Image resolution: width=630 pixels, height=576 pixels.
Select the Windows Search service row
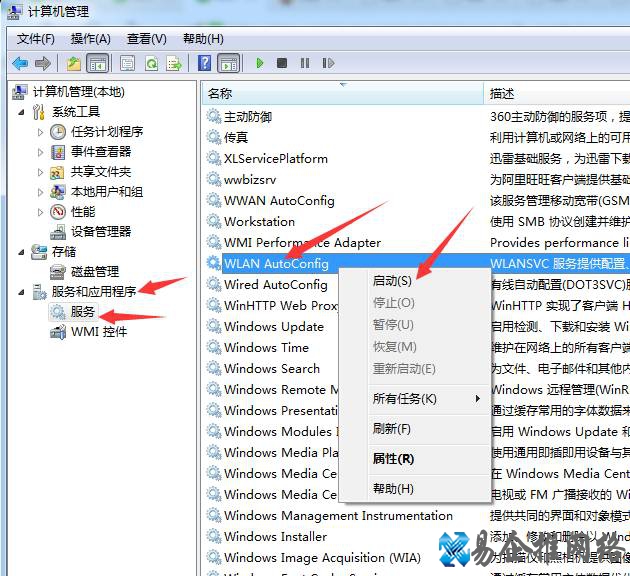pos(272,368)
